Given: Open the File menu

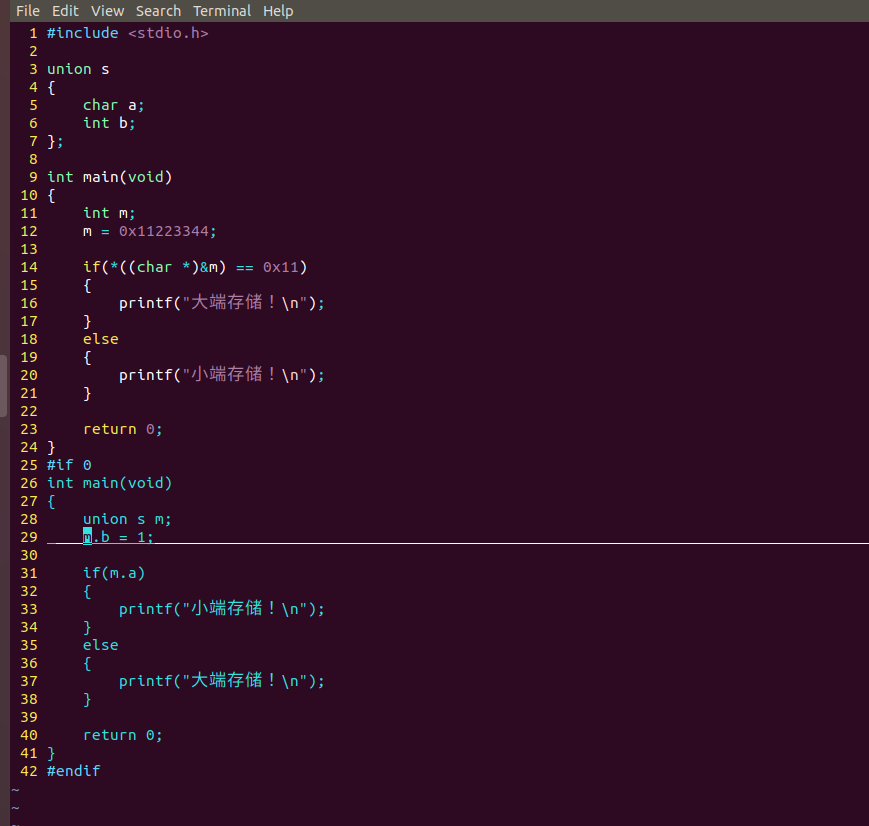Looking at the screenshot, I should pos(28,11).
